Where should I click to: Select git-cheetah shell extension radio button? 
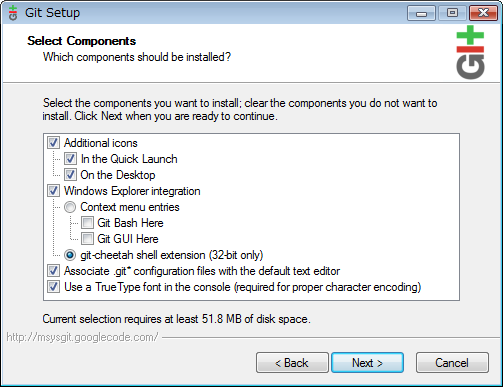(70, 255)
